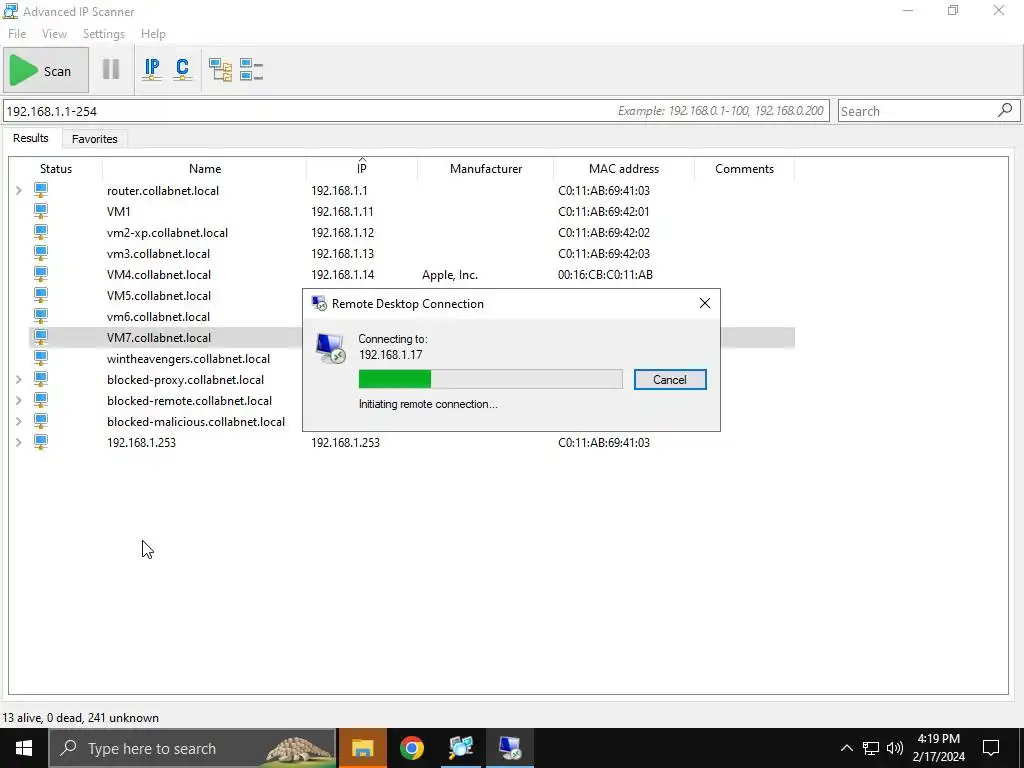The image size is (1024, 768).
Task: Select wintheavengers.collabnet.local entry
Action: point(188,359)
